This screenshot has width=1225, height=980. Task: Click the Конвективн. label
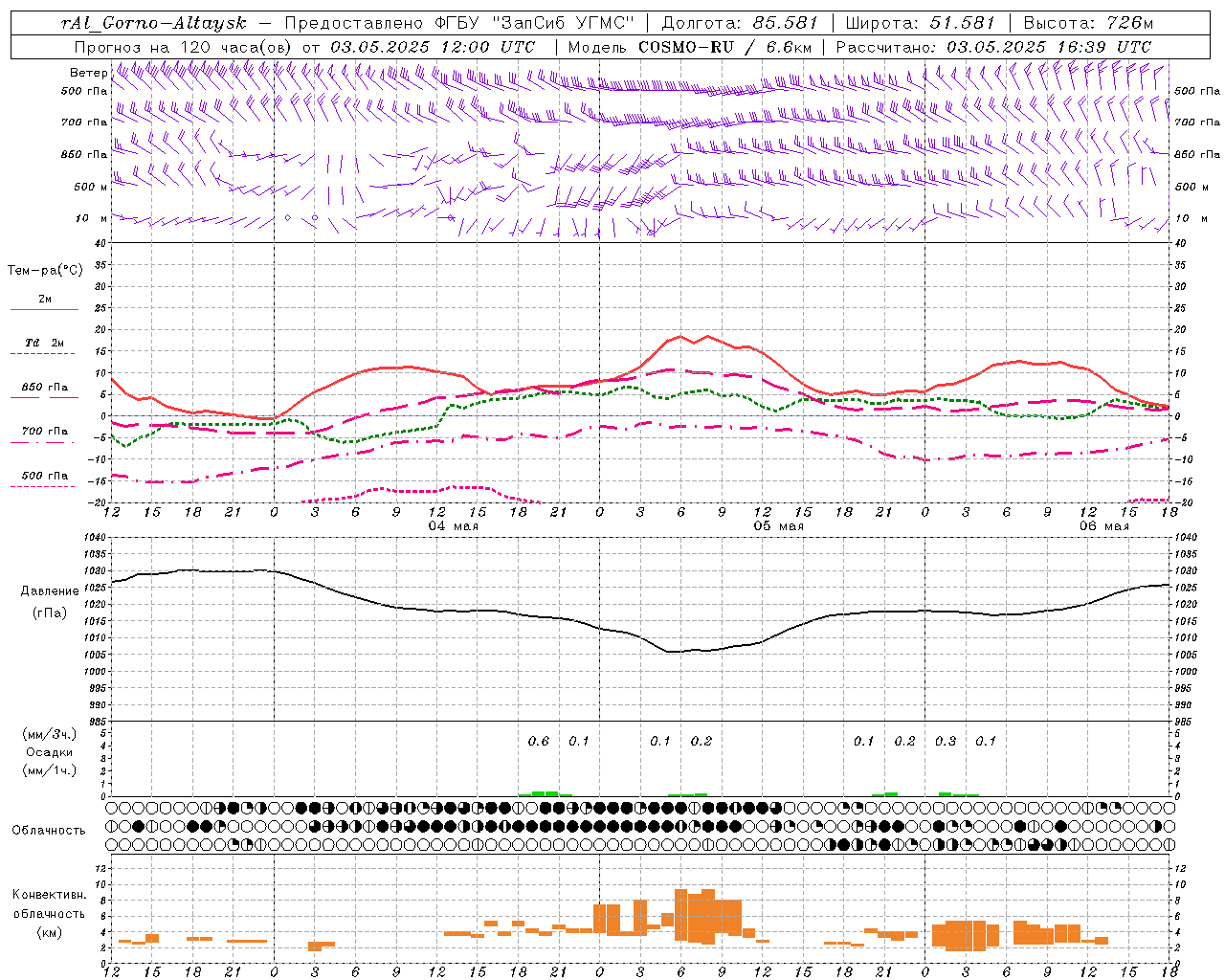tap(49, 895)
